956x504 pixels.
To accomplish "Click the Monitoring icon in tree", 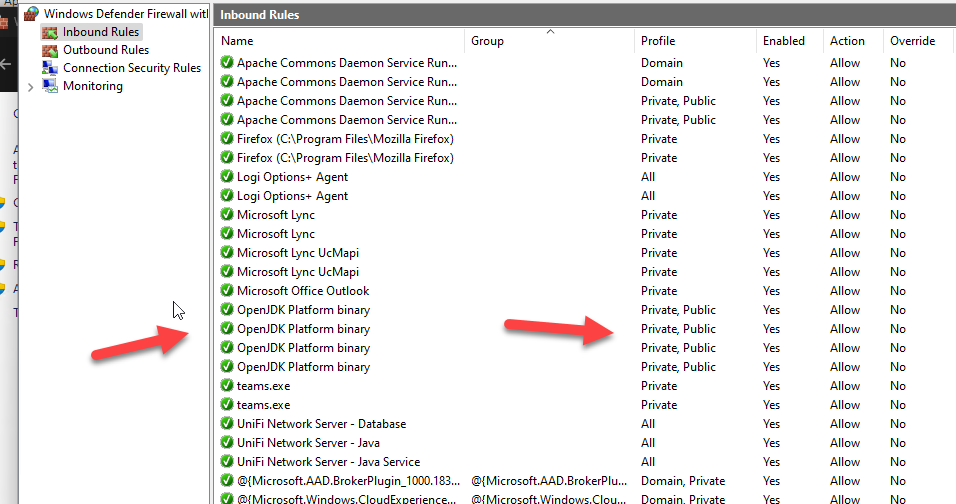I will 49,86.
